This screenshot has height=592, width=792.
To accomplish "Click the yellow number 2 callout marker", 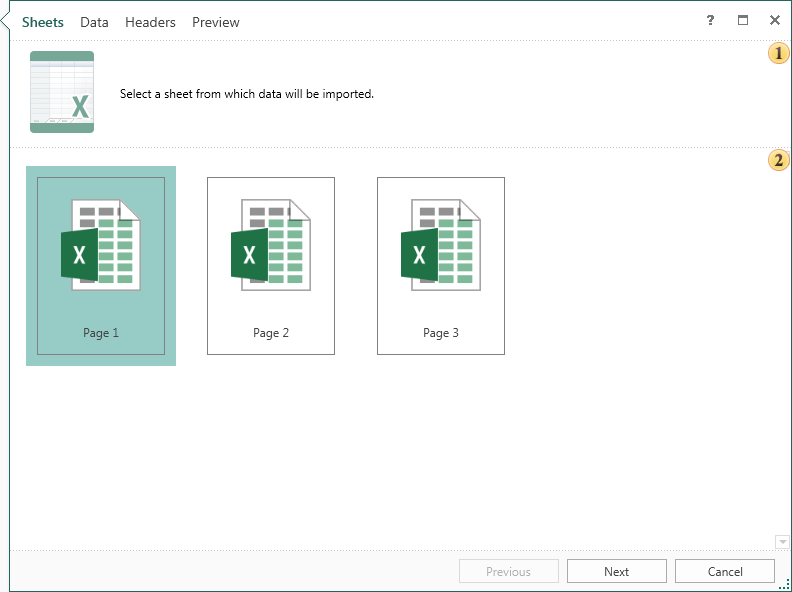I will (x=778, y=160).
